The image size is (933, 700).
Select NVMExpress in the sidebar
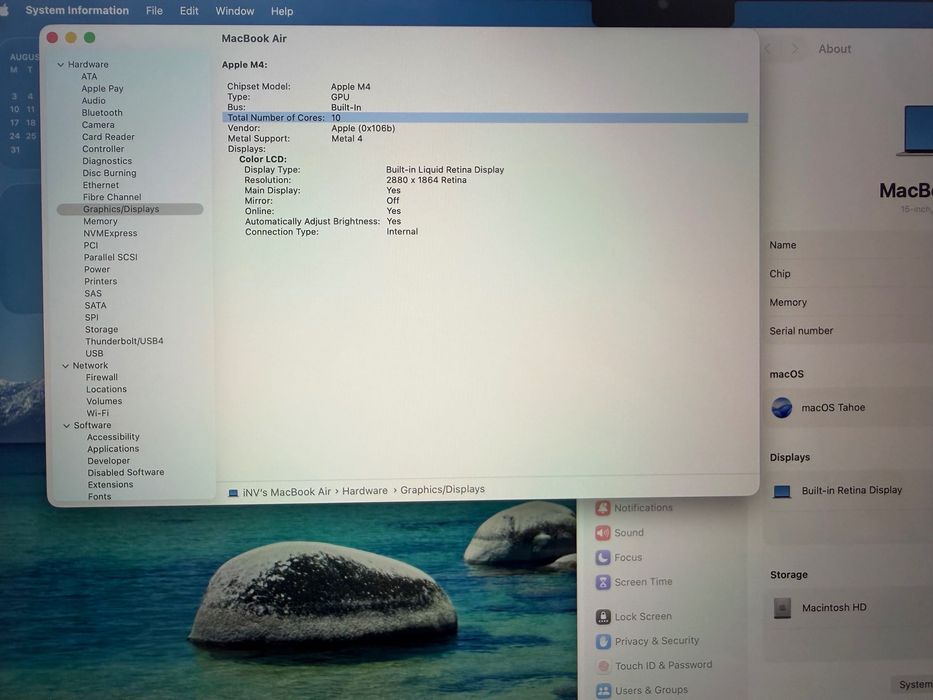(x=110, y=233)
